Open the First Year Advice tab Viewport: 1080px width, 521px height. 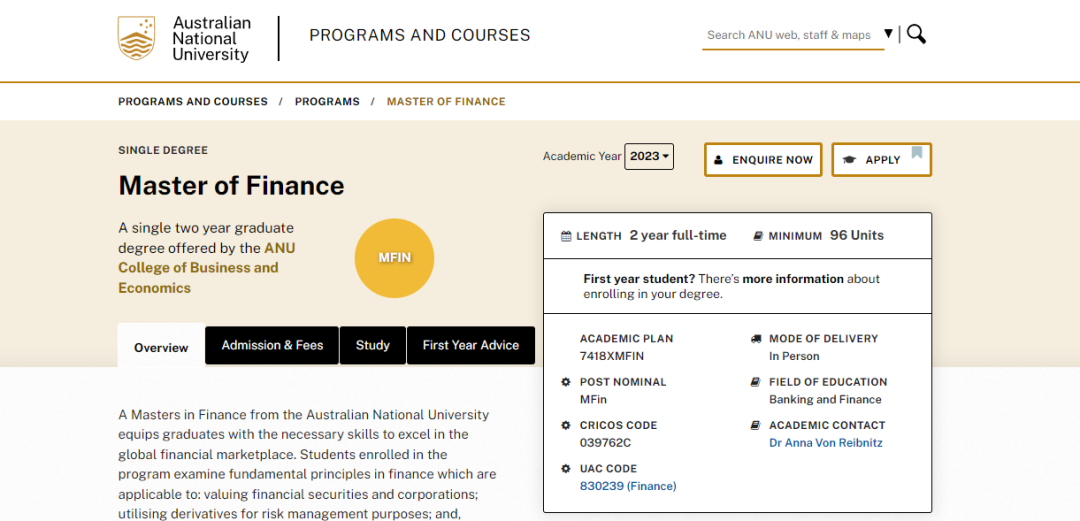click(471, 345)
